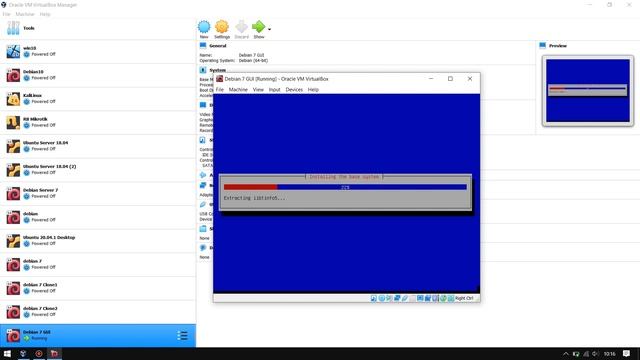Click the audio indicator in VM status bar

[389, 298]
